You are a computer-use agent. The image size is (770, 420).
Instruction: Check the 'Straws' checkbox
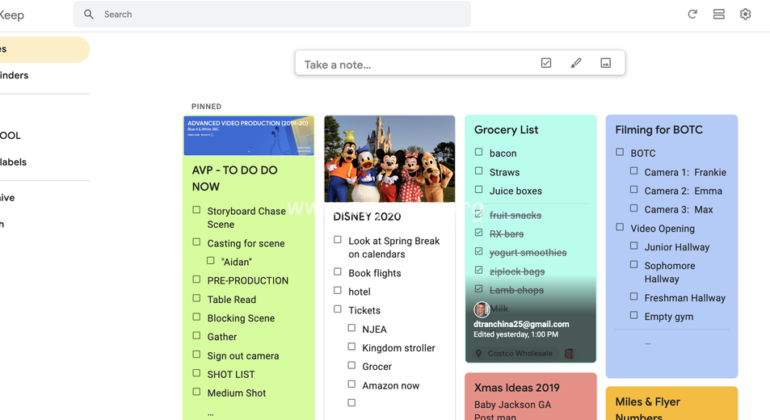(479, 171)
